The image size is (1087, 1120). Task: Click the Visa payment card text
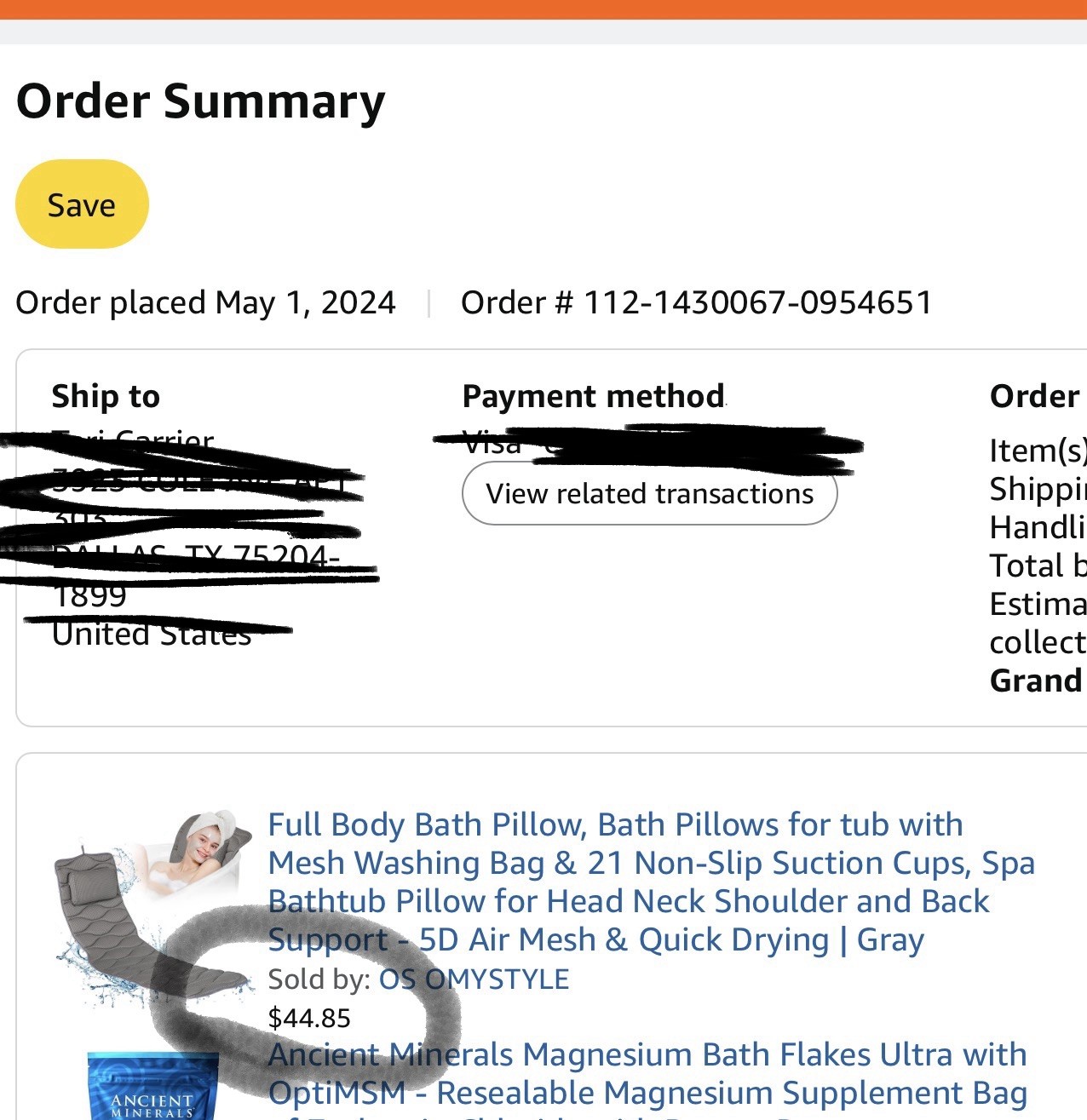(x=492, y=444)
